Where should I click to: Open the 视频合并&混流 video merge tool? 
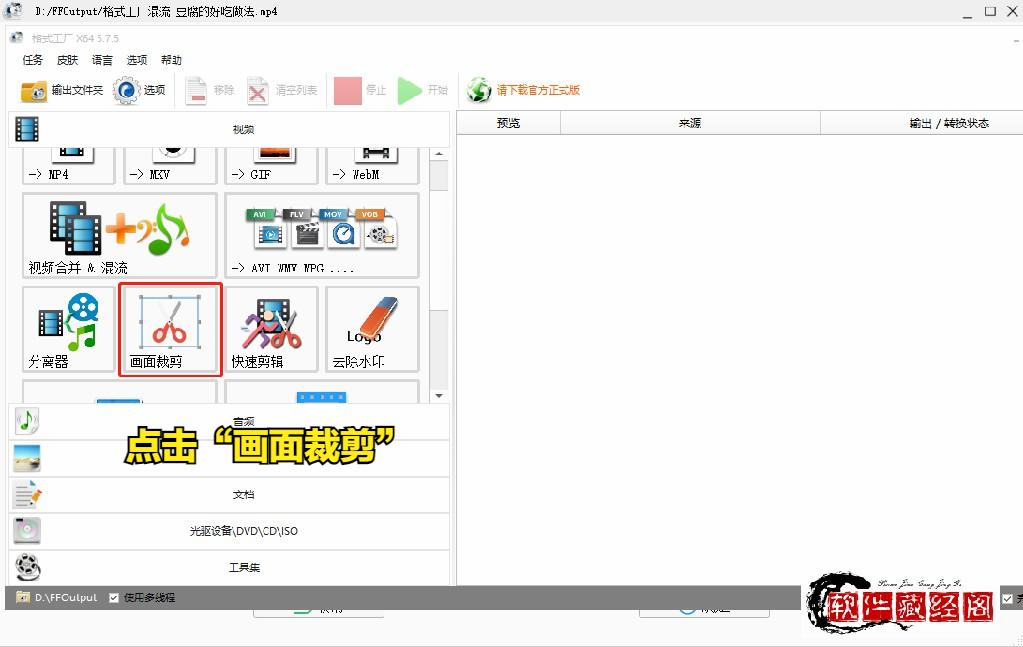click(116, 235)
